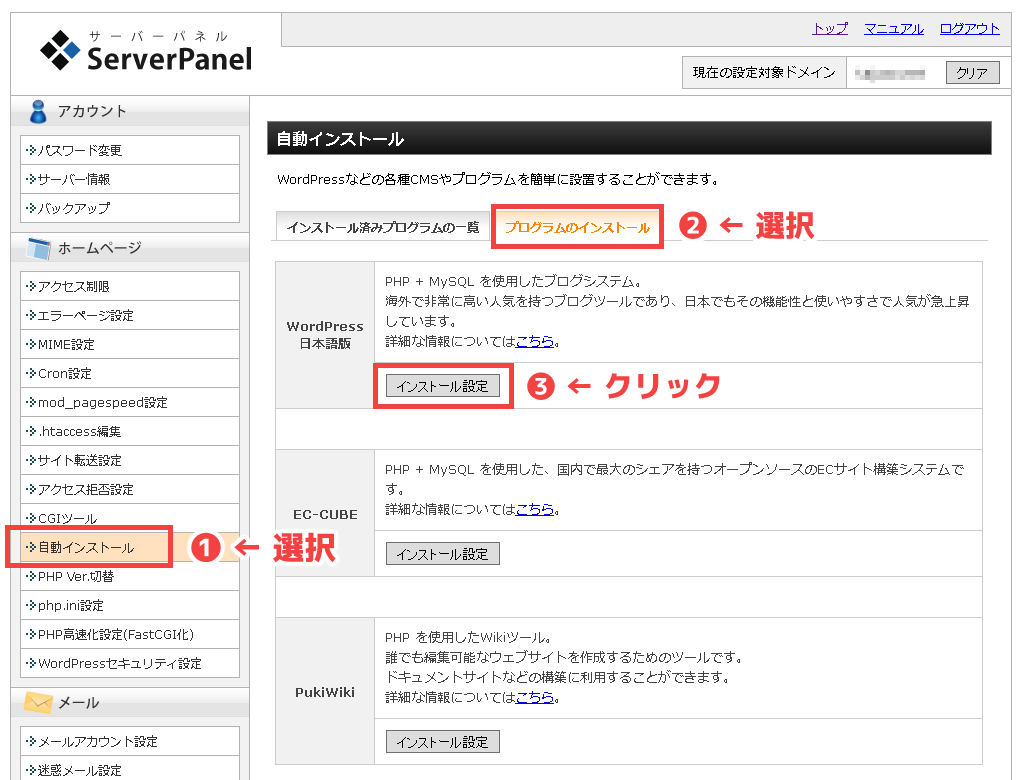Click インストール設定 for WordPress日本語版
The height and width of the screenshot is (780, 1025).
coord(443,386)
